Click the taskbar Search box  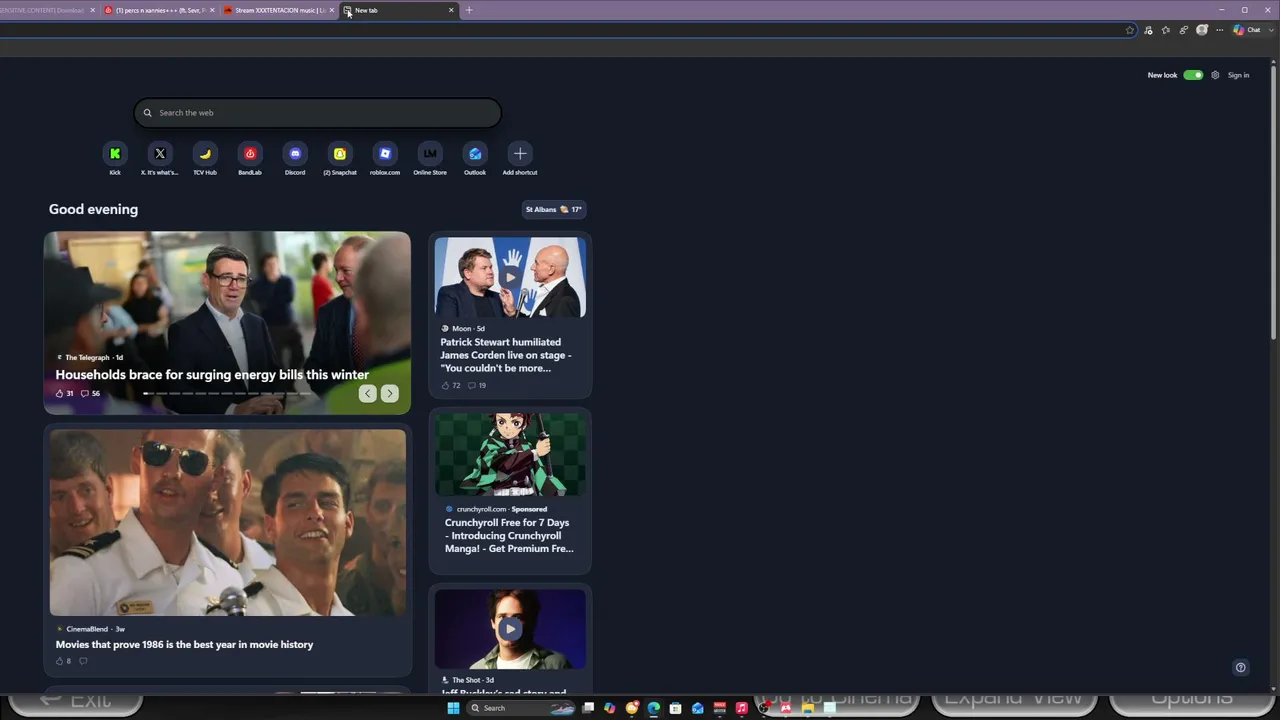(x=521, y=708)
